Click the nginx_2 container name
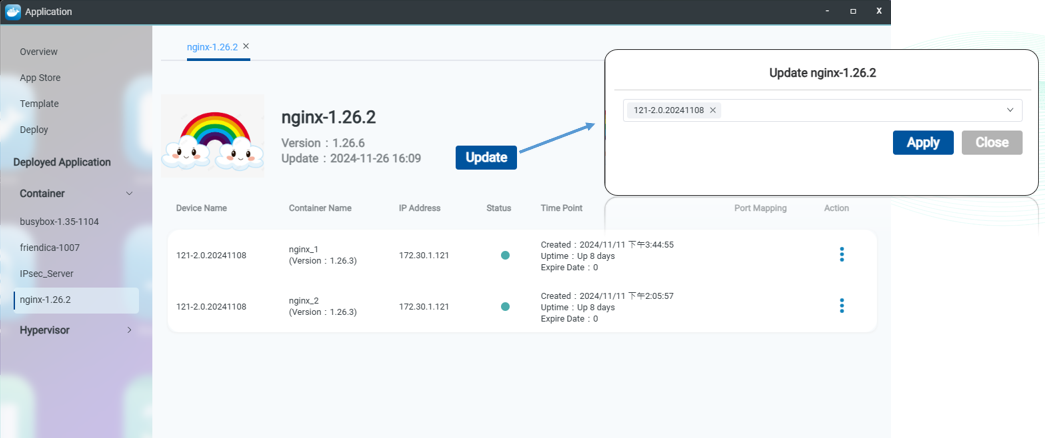 [x=304, y=301]
